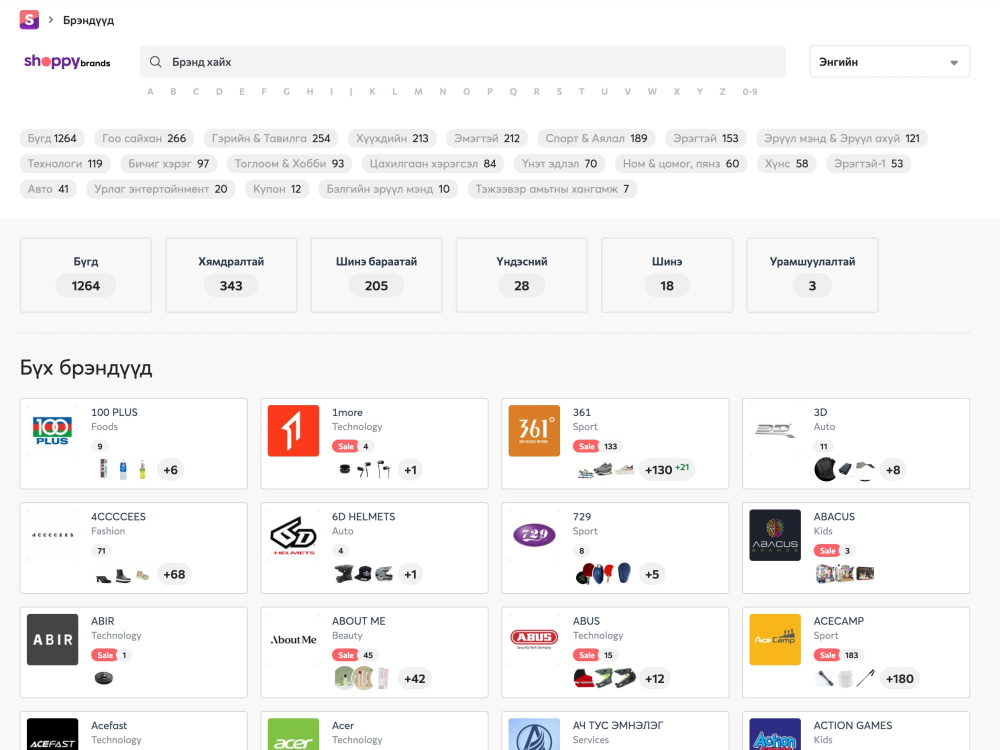Select the Купон 12 category chip
1000x750 pixels.
tap(277, 189)
